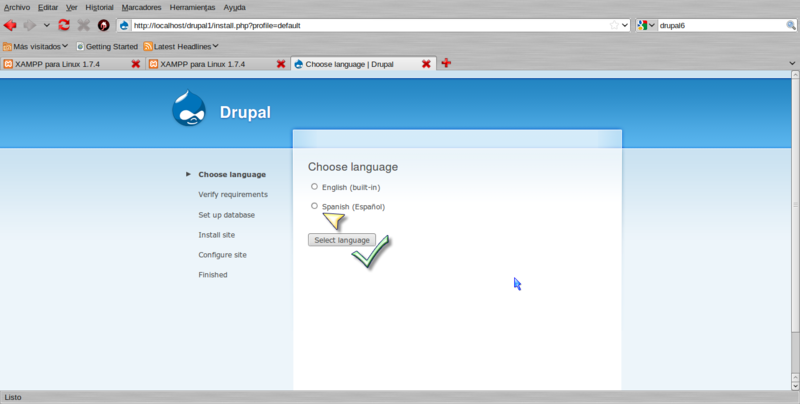
Task: Open the Marcadores menu
Action: pyautogui.click(x=141, y=6)
